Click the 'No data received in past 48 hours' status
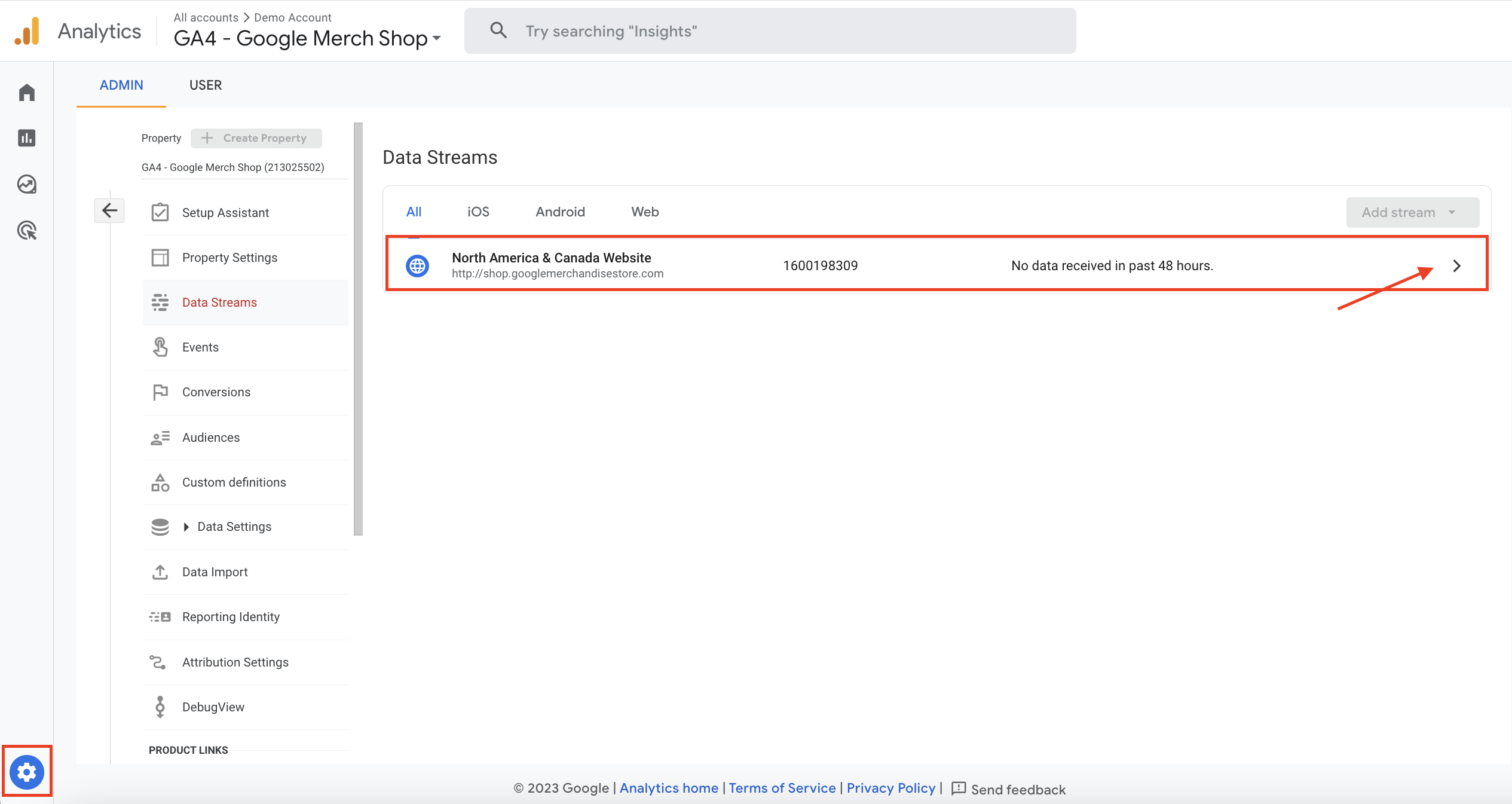This screenshot has width=1512, height=804. 1112,266
